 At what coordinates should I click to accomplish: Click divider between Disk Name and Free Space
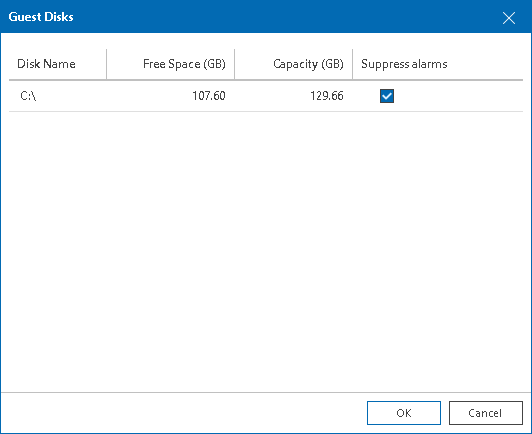107,64
